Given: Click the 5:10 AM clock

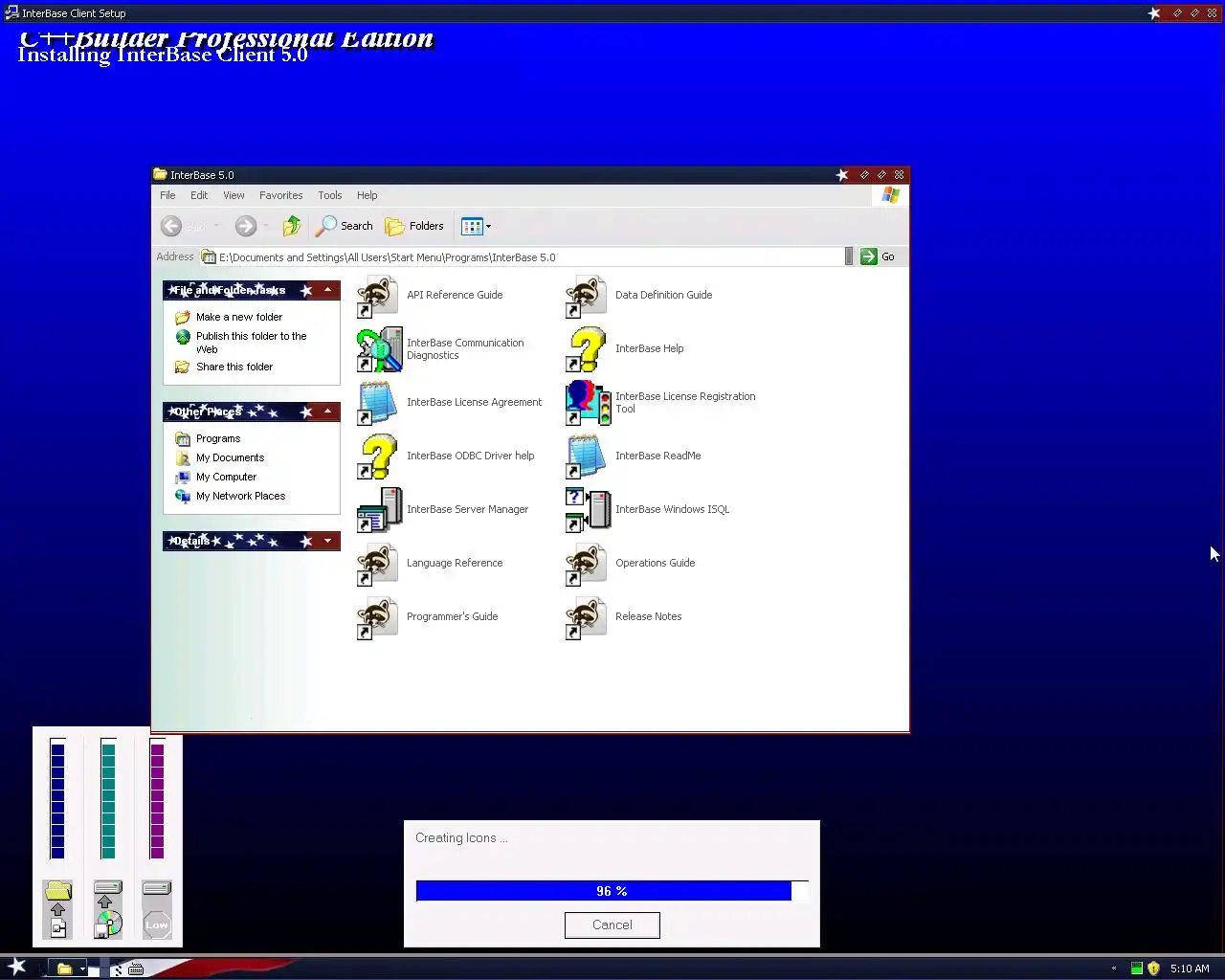Looking at the screenshot, I should [1190, 969].
